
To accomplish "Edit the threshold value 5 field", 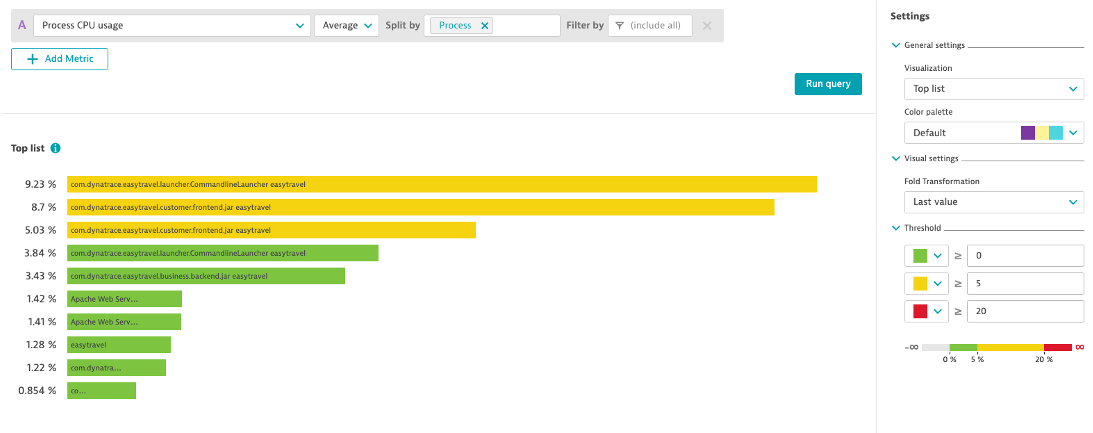I will tap(1026, 283).
